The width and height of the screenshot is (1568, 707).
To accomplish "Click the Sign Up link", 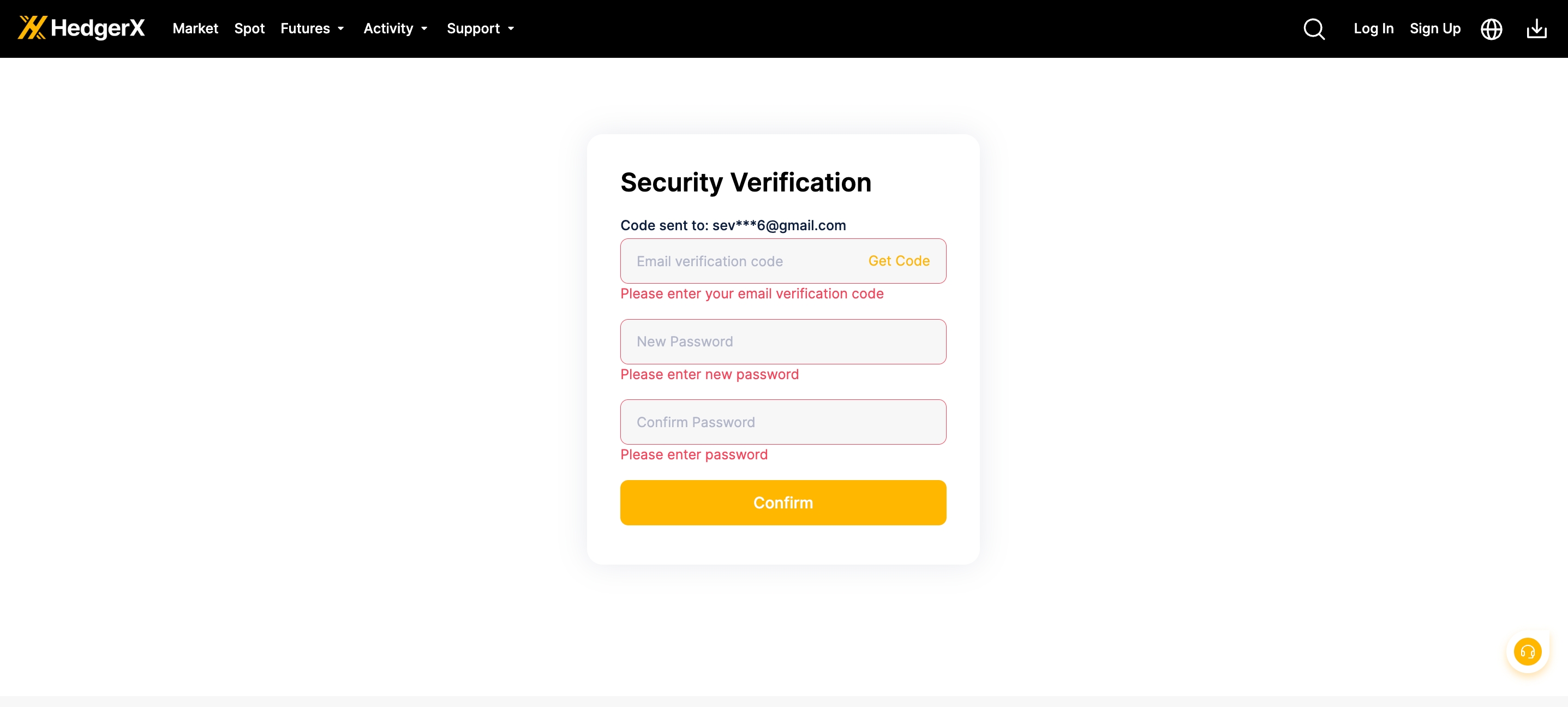I will (x=1435, y=28).
